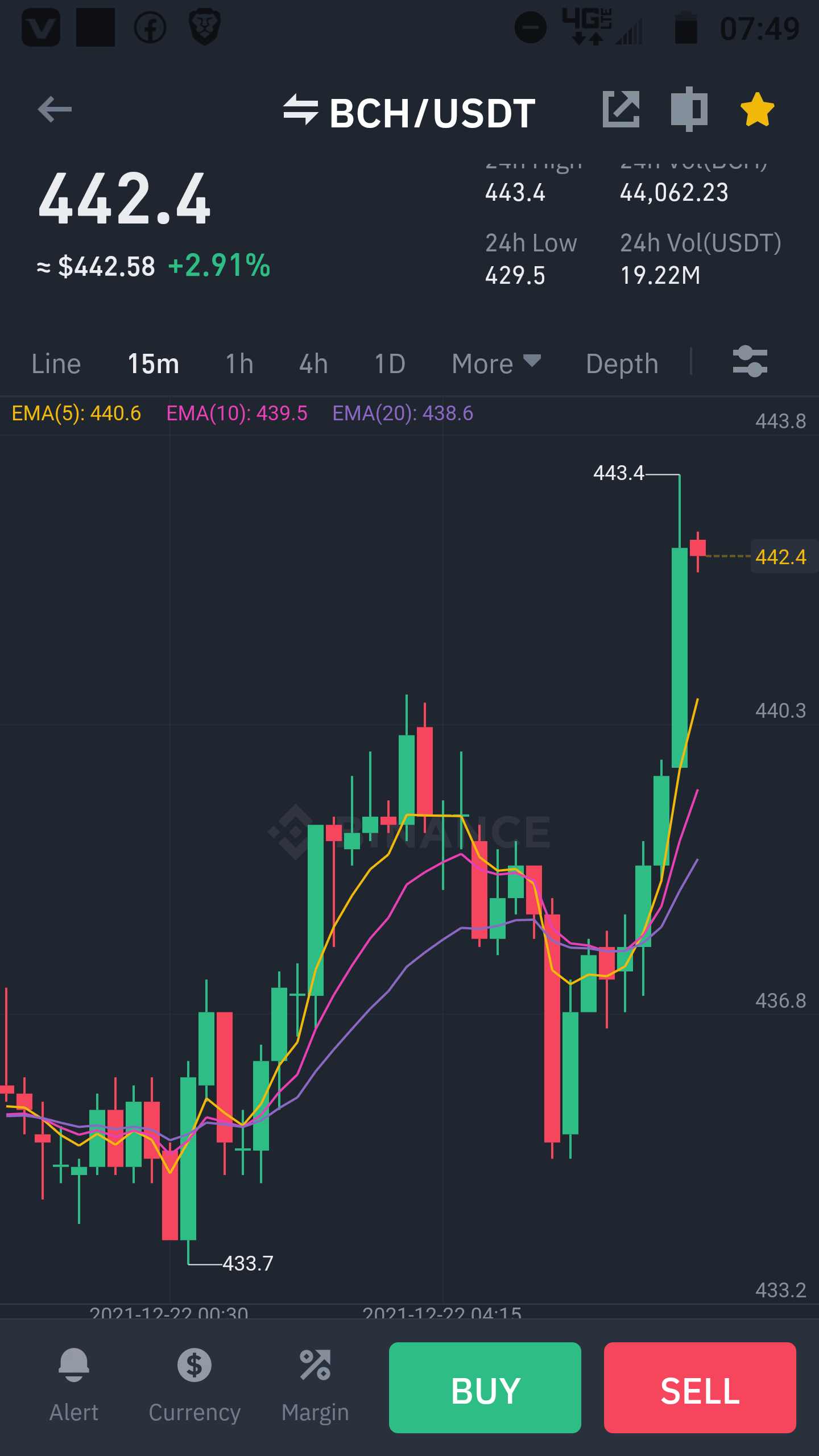
Task: Select the 1D timeframe tab
Action: pos(390,363)
